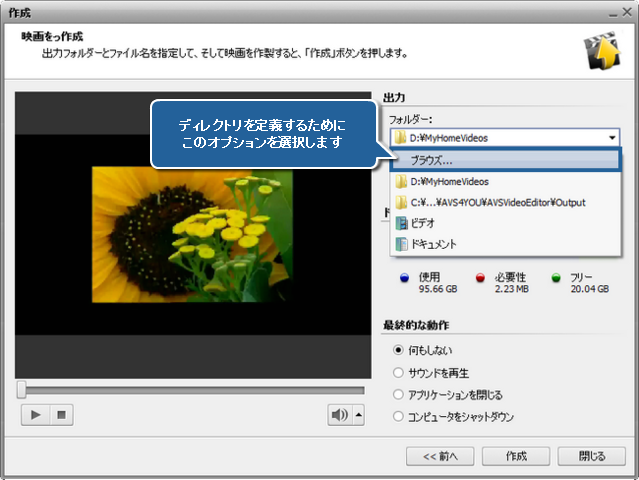Click the speaker volume icon

coord(340,415)
